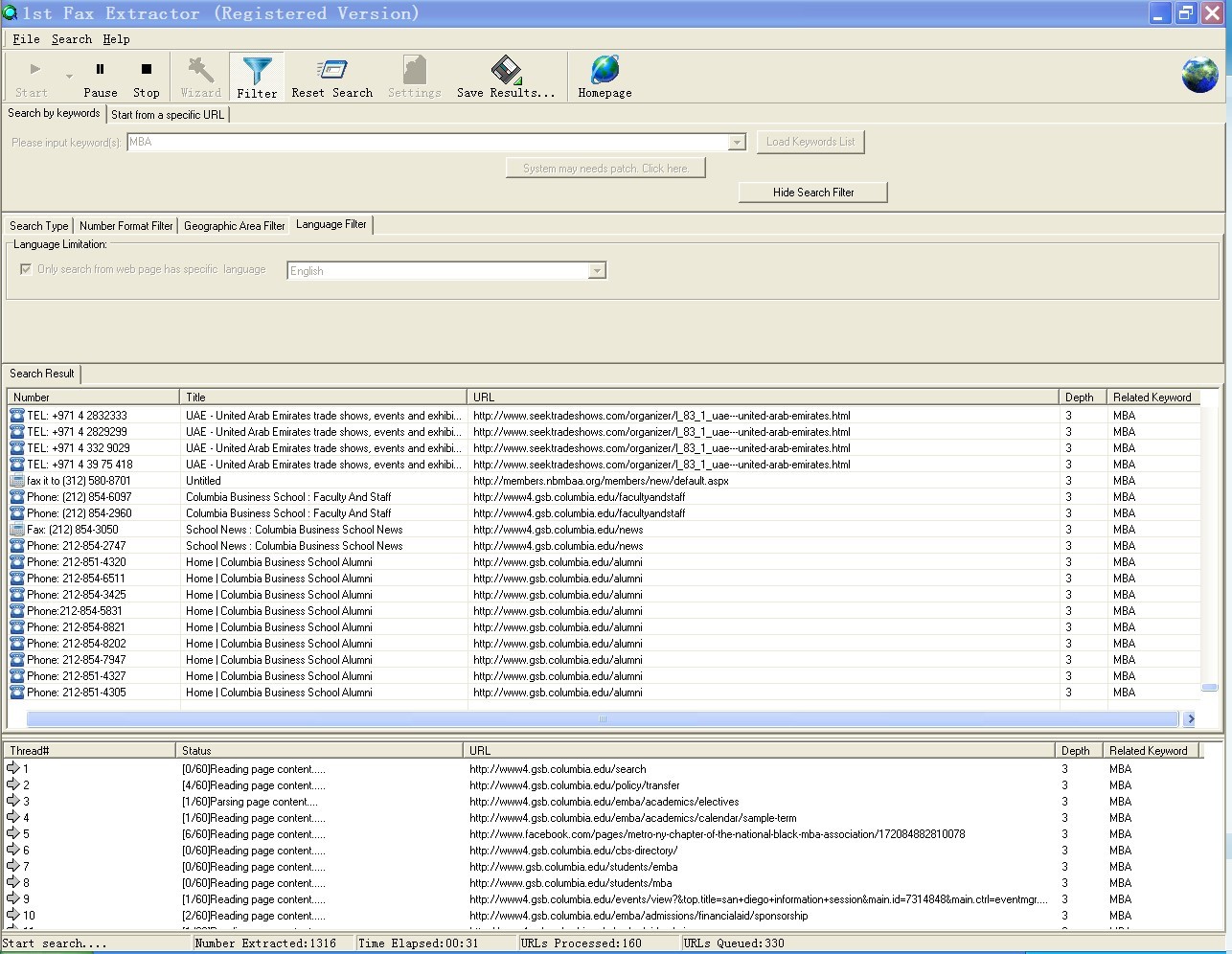Viewport: 1232px width, 954px height.
Task: Switch to the Geographic Area Filter tab
Action: pos(234,226)
